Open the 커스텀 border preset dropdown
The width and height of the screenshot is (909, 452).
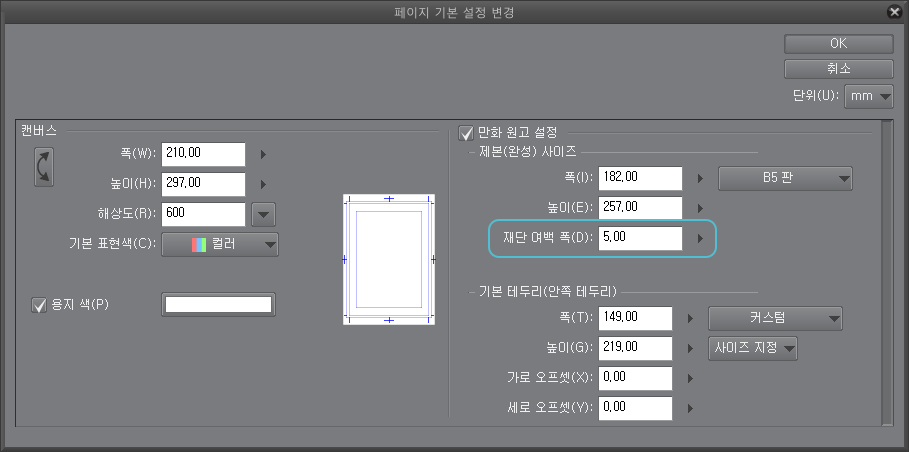[x=775, y=319]
